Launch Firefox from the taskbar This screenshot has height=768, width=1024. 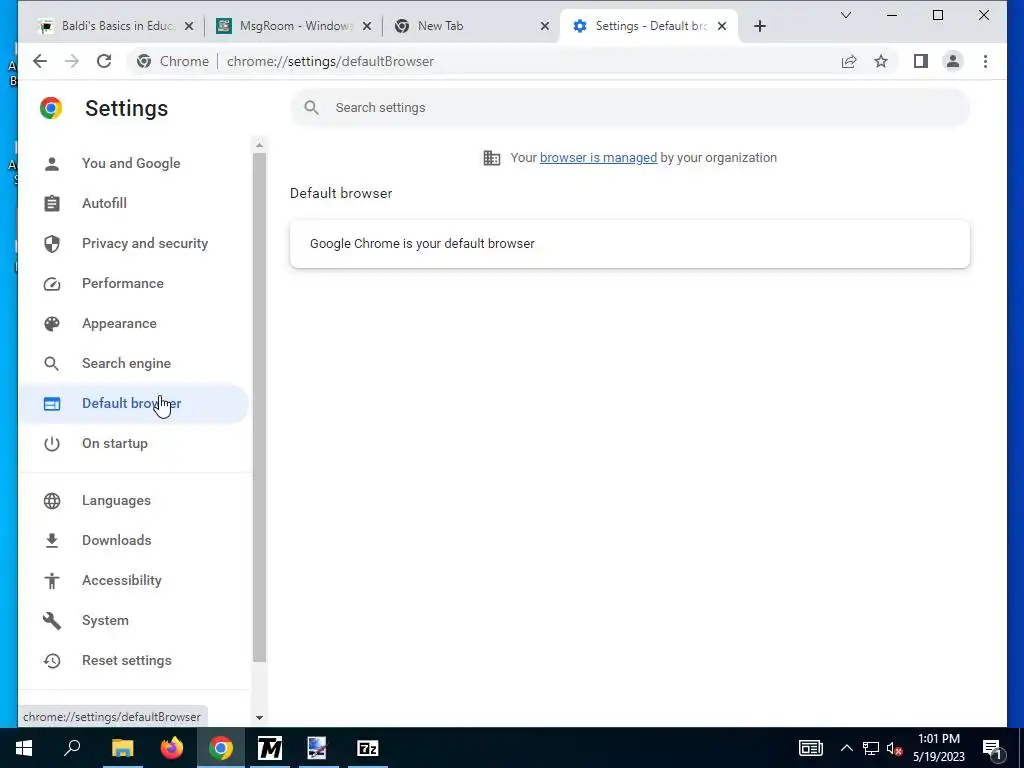(x=172, y=748)
